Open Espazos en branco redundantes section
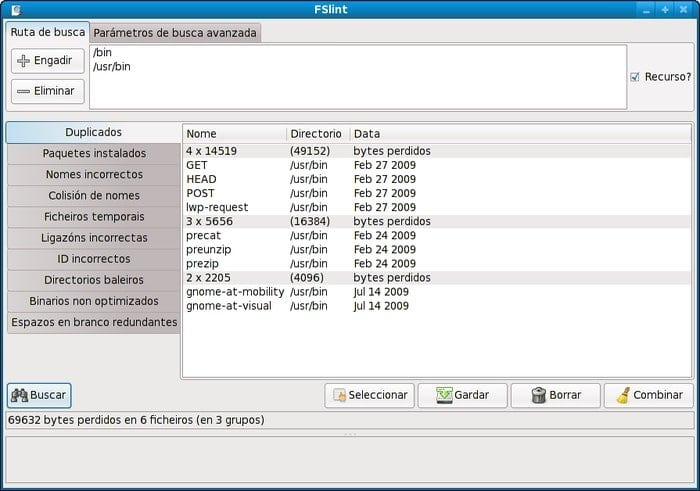 point(94,322)
